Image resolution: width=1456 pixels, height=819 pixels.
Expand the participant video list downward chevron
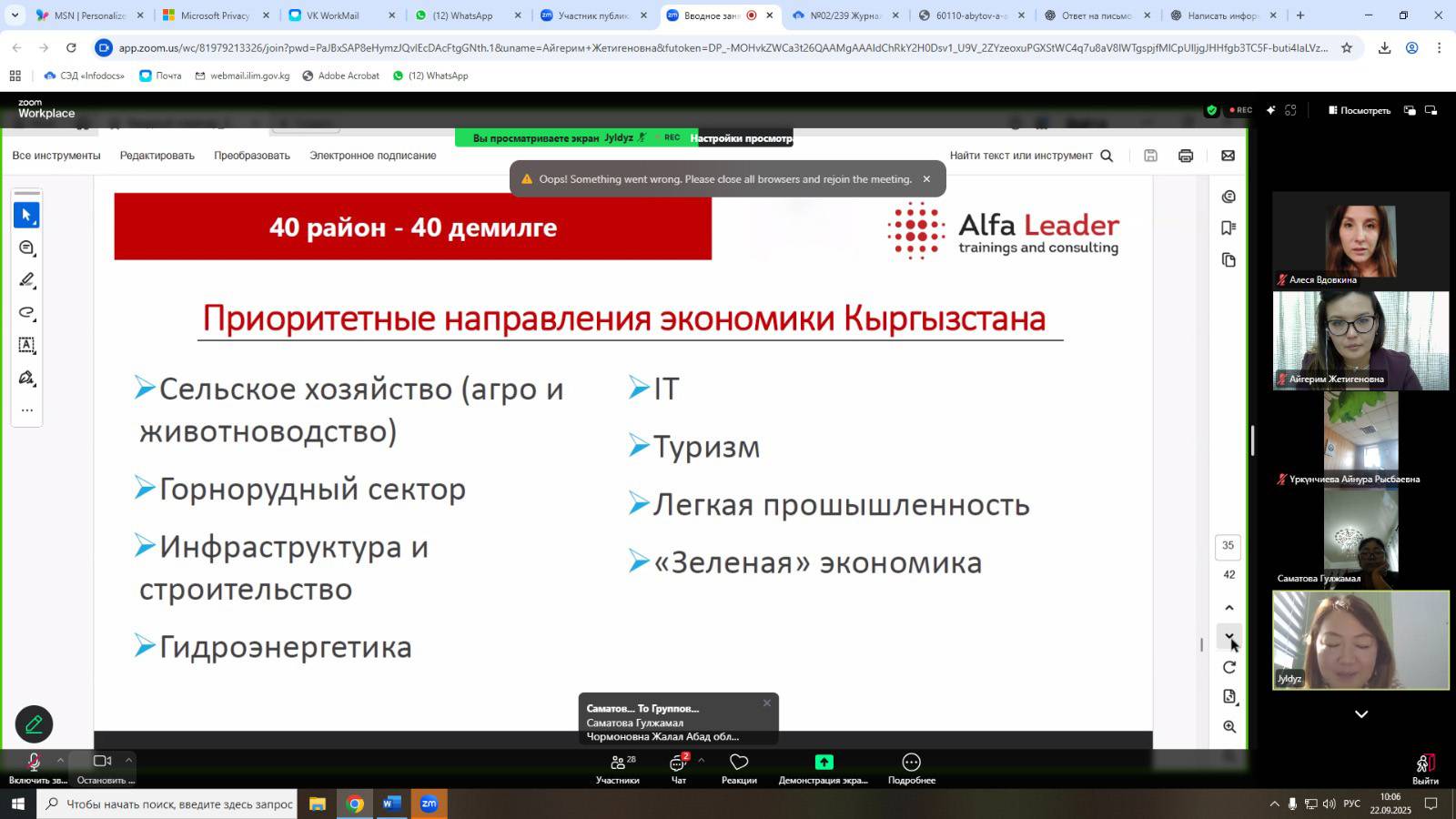point(1361,714)
